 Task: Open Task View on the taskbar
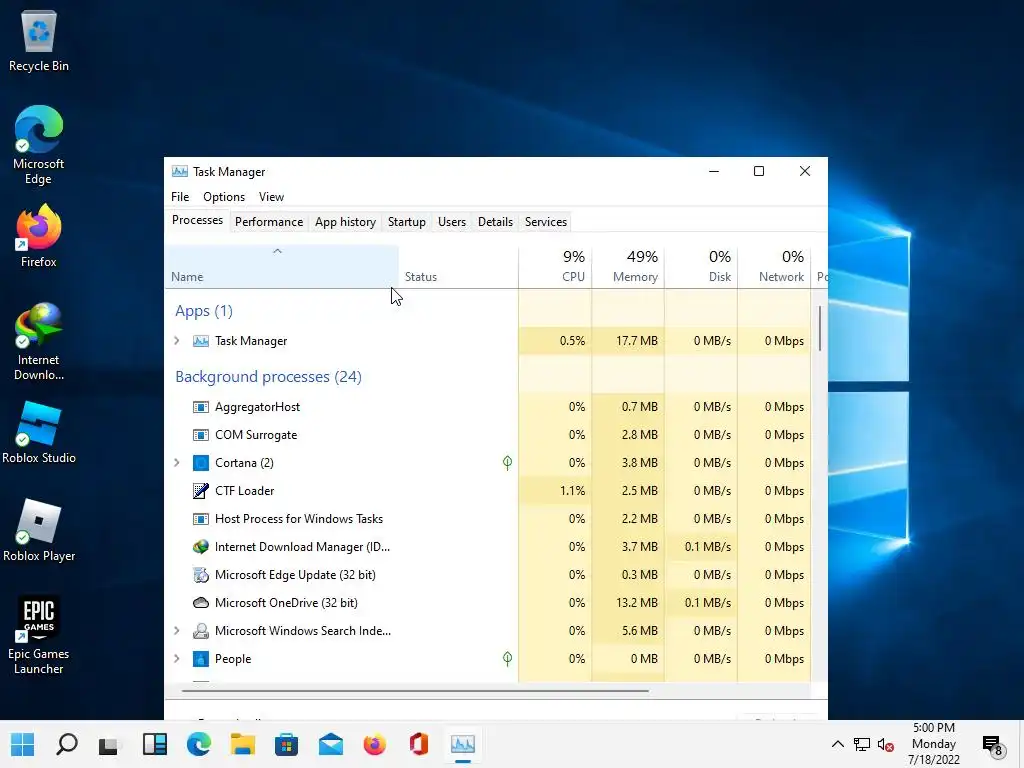tap(108, 744)
